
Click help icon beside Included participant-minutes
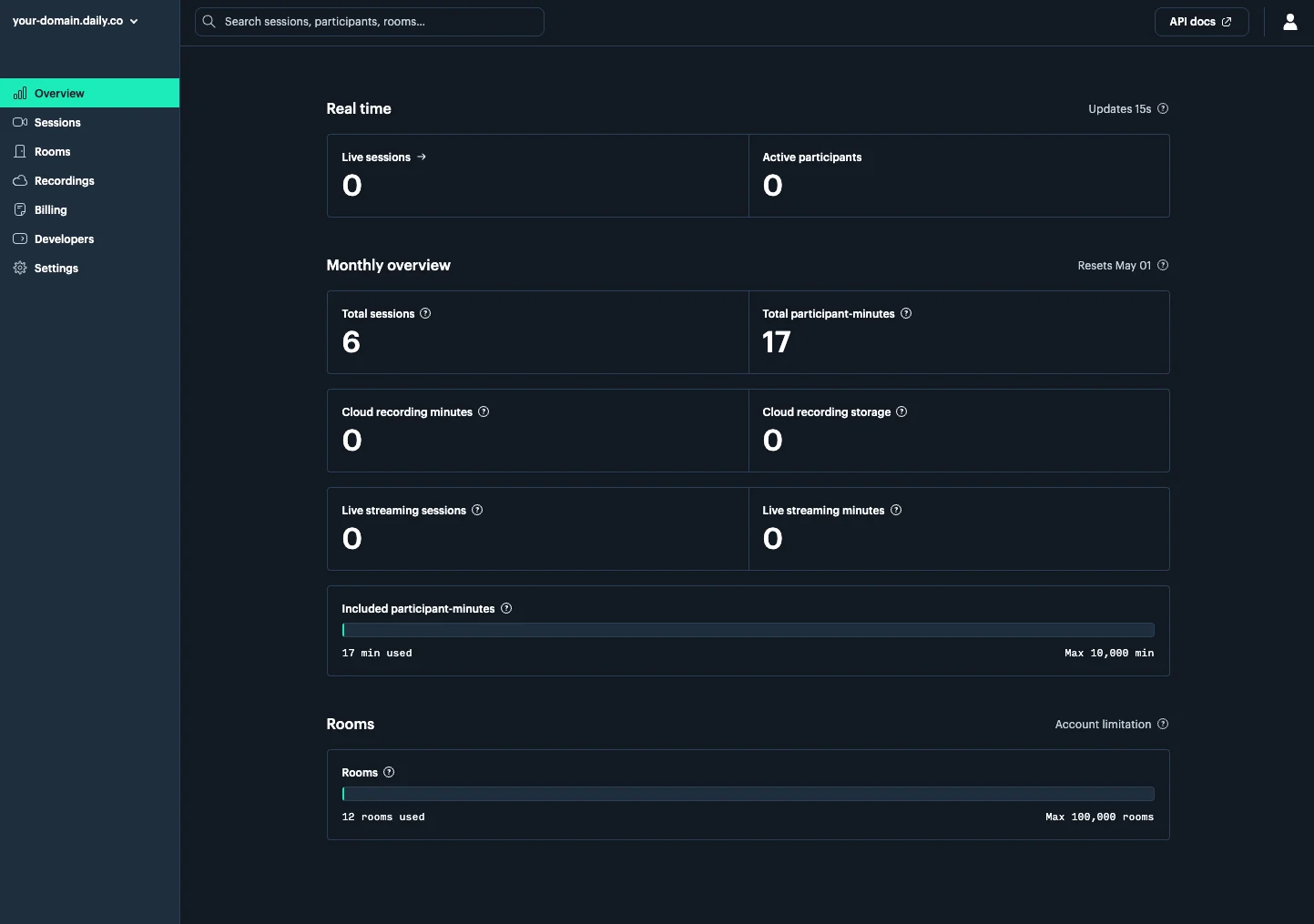(x=506, y=608)
